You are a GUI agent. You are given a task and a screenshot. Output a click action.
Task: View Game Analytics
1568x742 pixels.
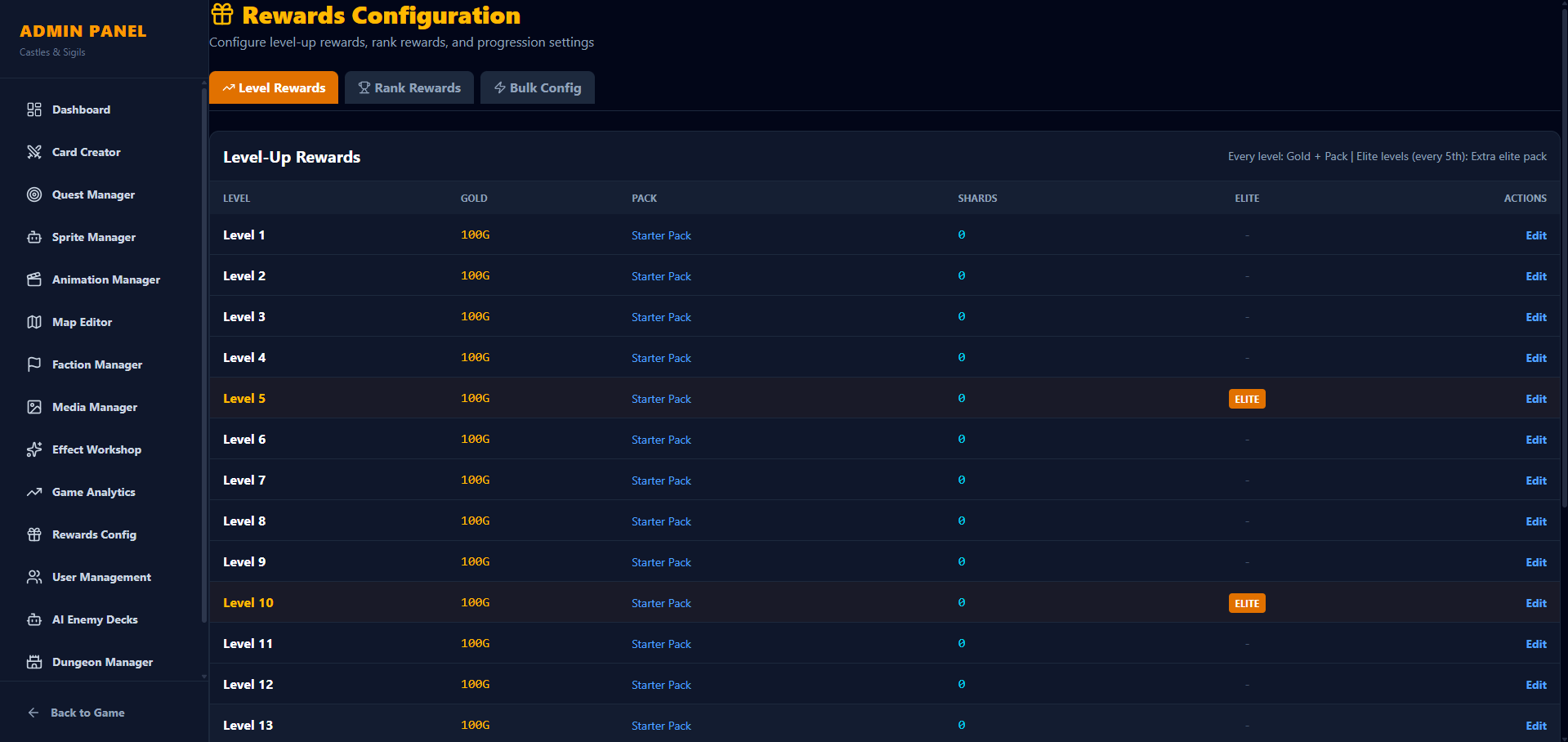[101, 492]
